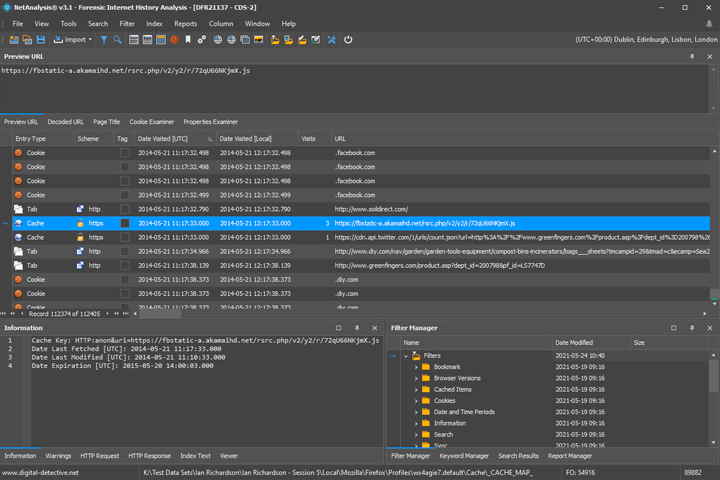The height and width of the screenshot is (480, 720).
Task: Click the magnifying glass Search icon
Action: (x=118, y=40)
